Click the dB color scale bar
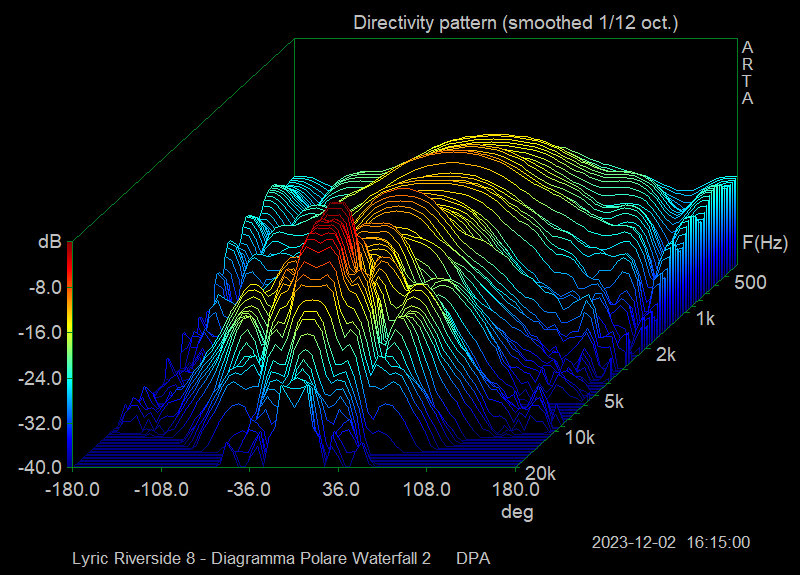Viewport: 800px width, 575px height. (x=70, y=354)
